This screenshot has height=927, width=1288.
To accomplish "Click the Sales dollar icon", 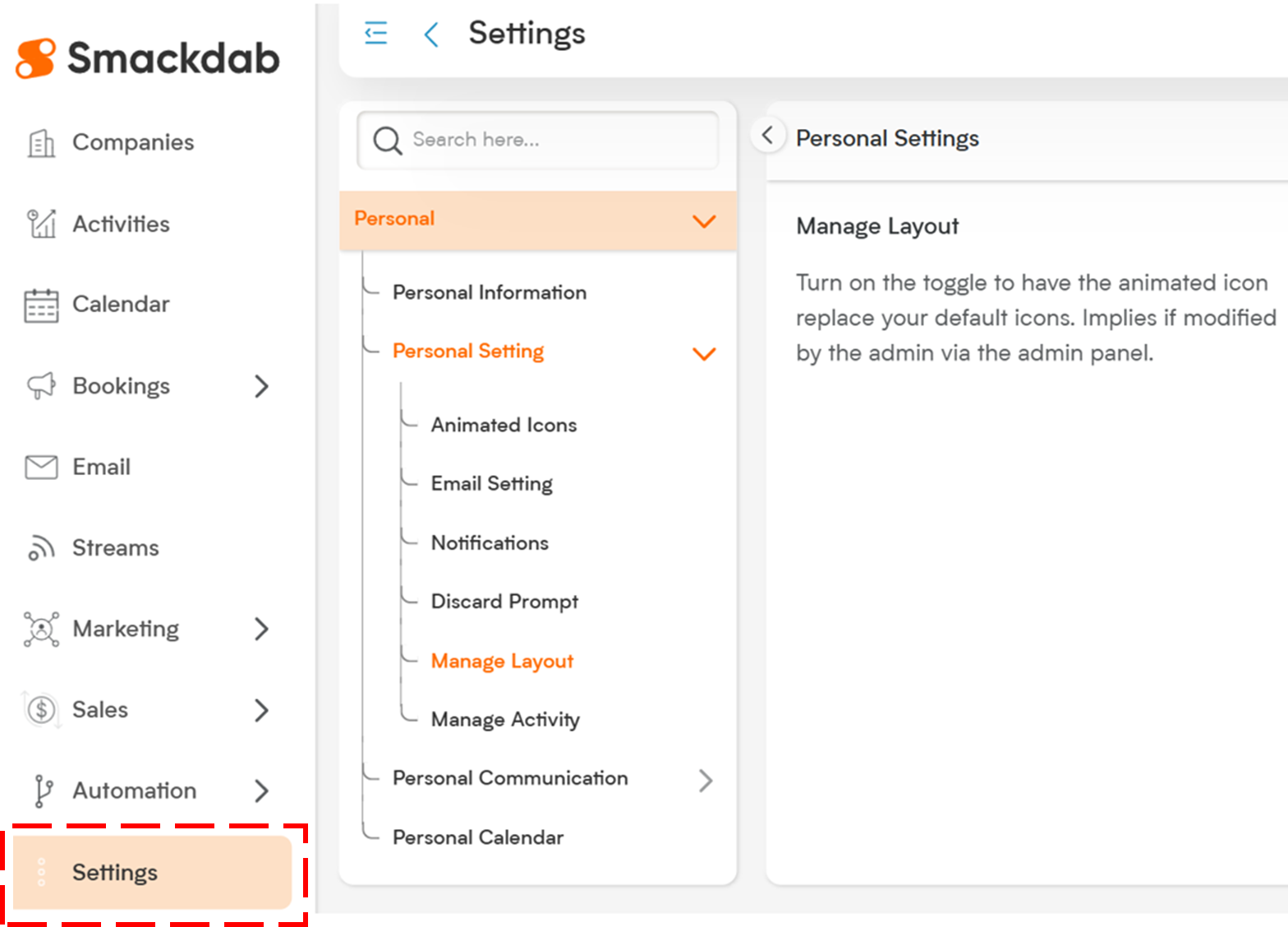I will (x=41, y=709).
